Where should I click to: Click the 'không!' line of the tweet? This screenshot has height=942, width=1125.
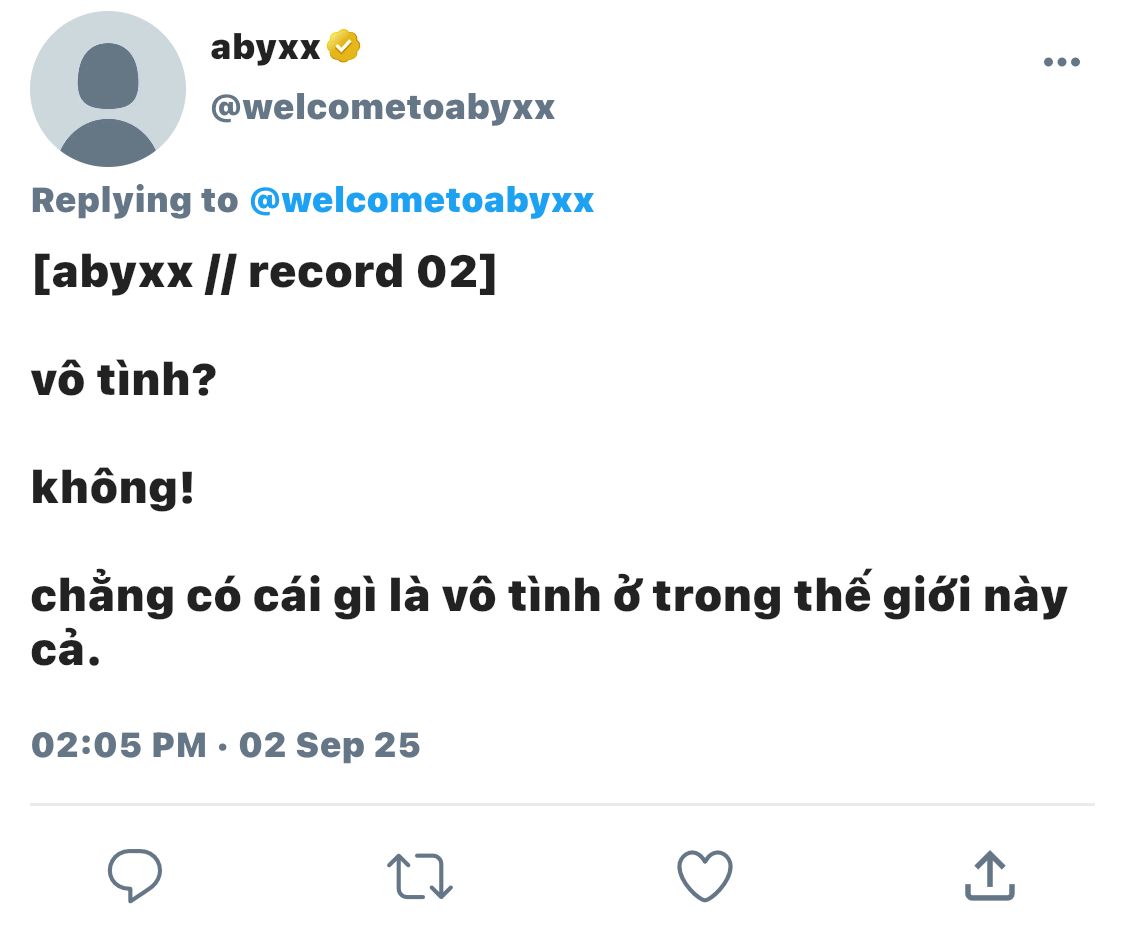[113, 489]
